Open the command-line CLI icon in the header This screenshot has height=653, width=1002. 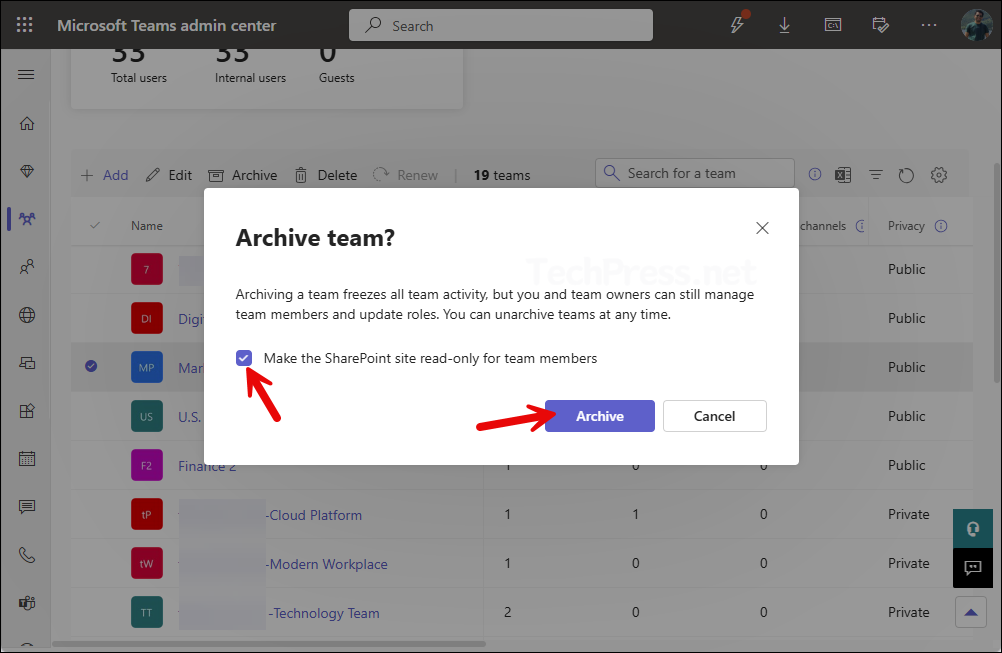tap(833, 25)
